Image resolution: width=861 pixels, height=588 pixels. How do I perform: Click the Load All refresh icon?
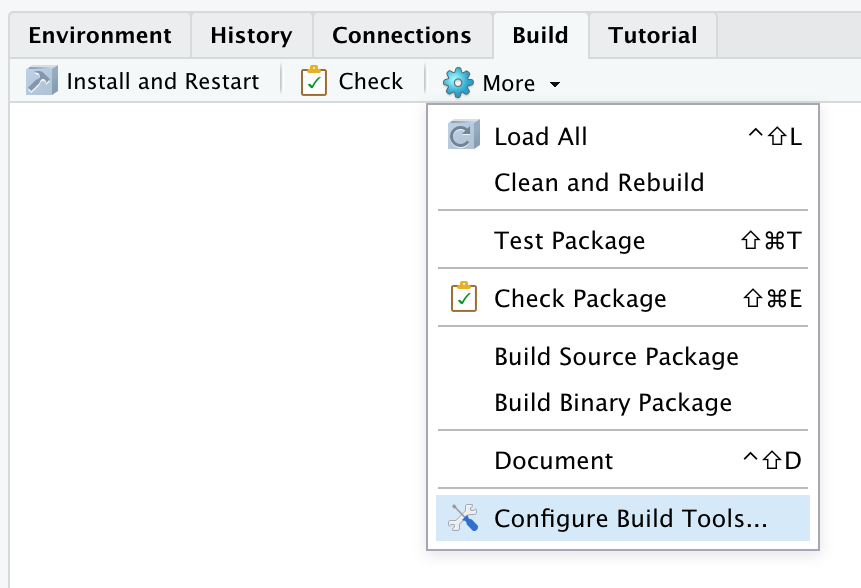[x=463, y=136]
